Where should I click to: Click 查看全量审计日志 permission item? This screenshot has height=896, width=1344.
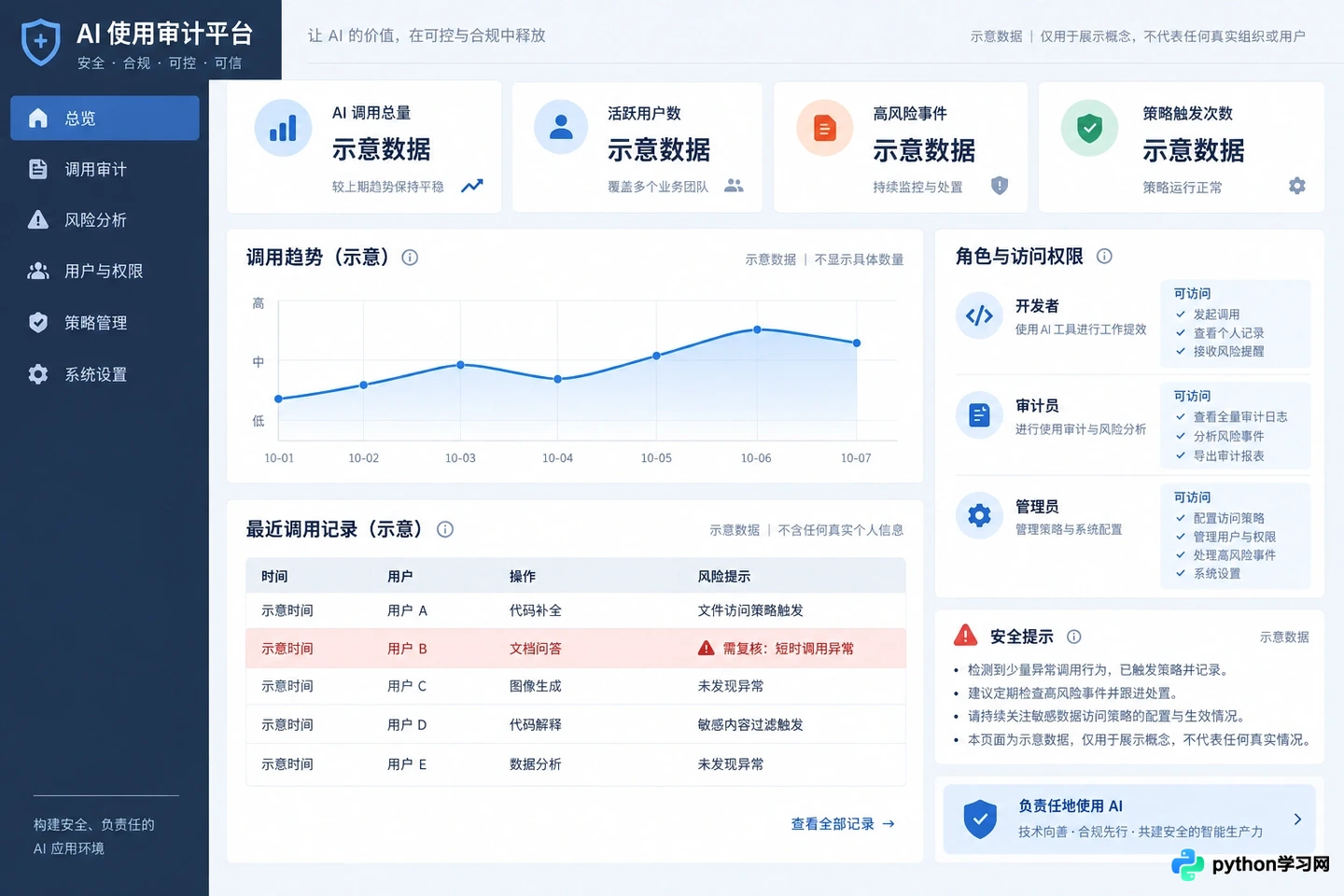pyautogui.click(x=1240, y=417)
